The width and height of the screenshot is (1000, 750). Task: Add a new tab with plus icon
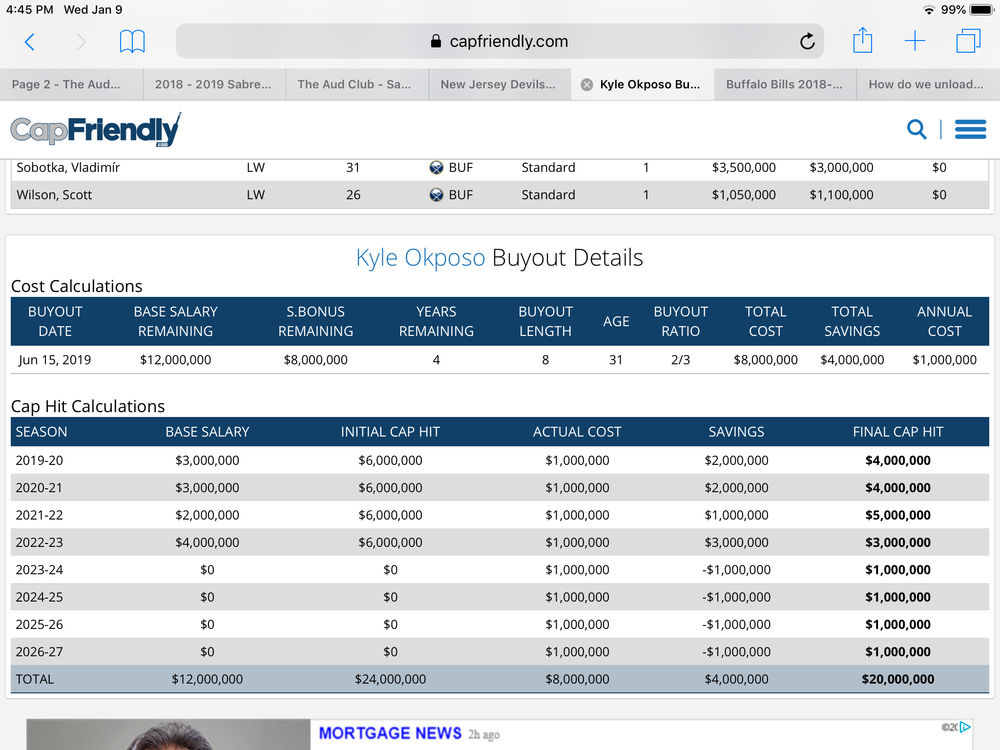(915, 41)
